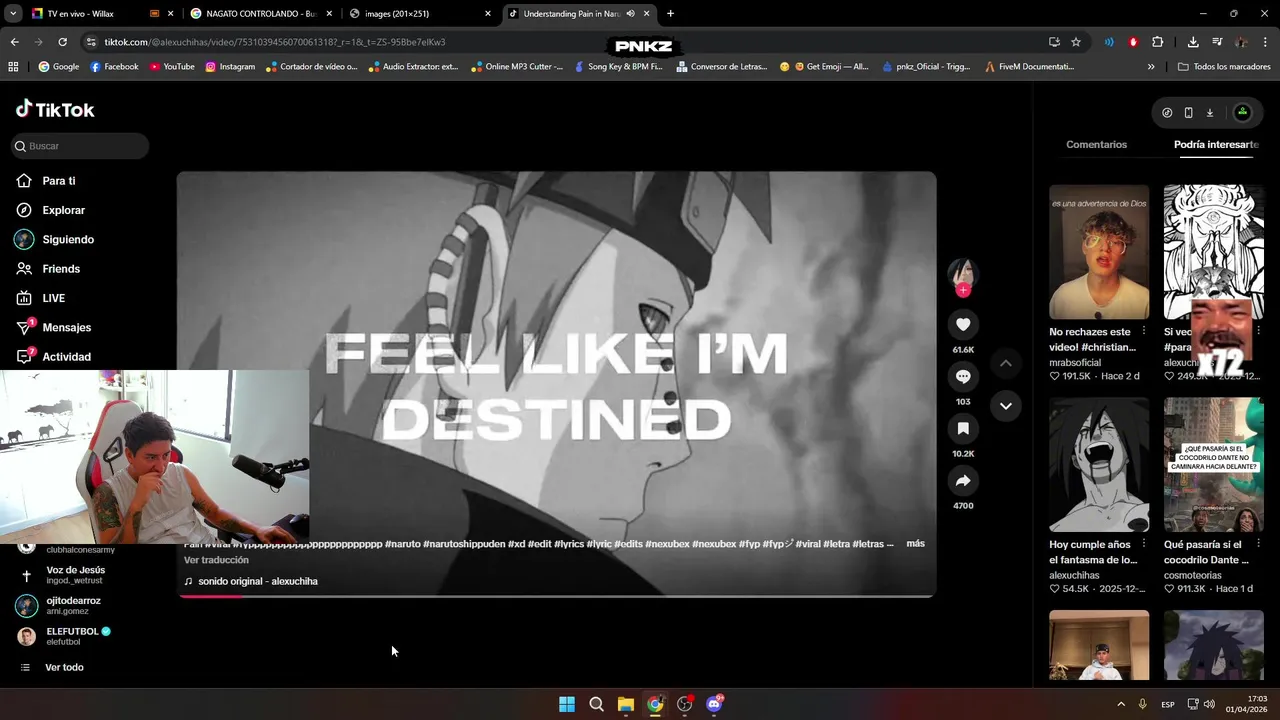Open the green profile avatar menu
The image size is (1280, 720).
[1242, 113]
